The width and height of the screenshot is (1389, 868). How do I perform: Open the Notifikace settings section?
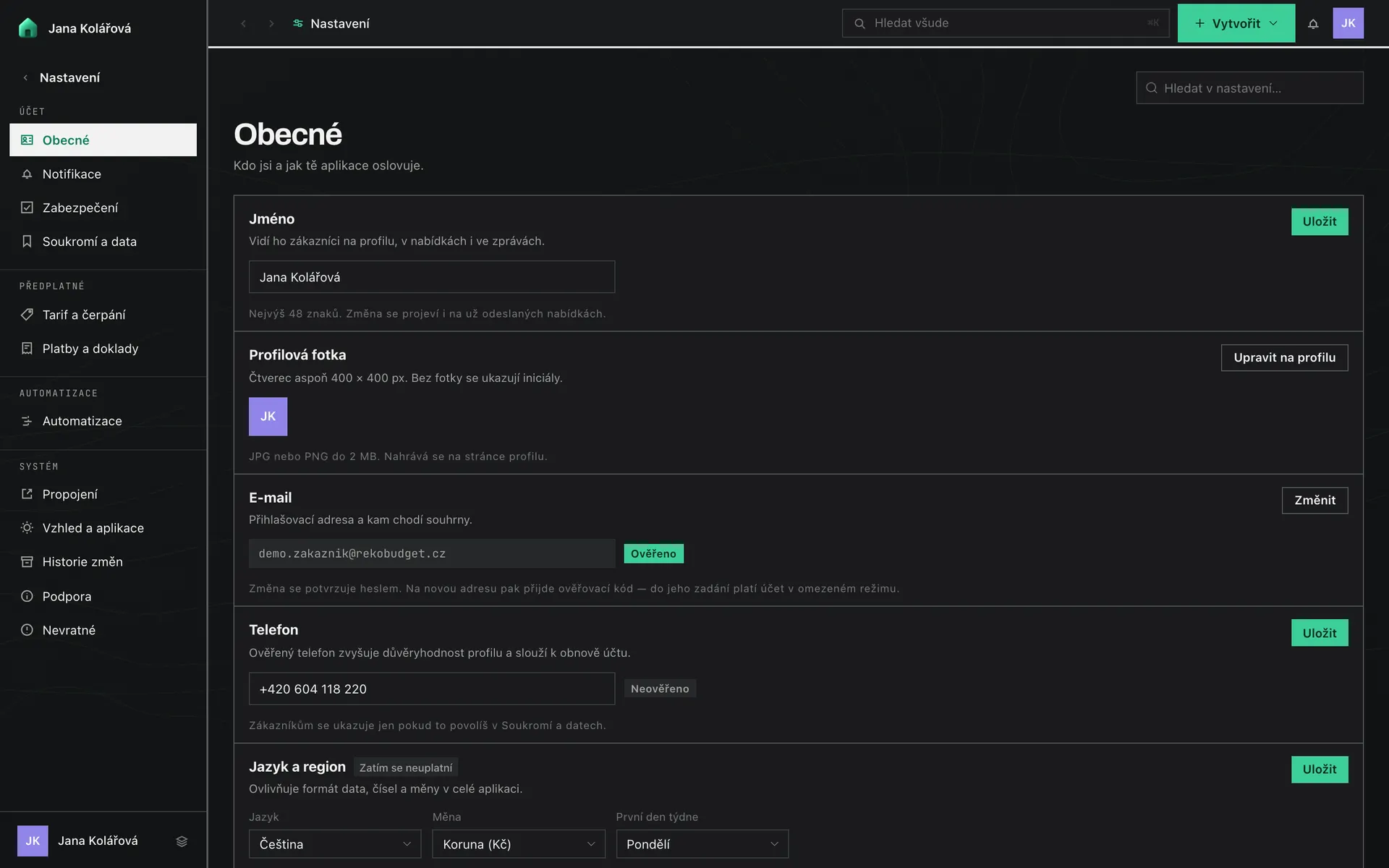103,174
